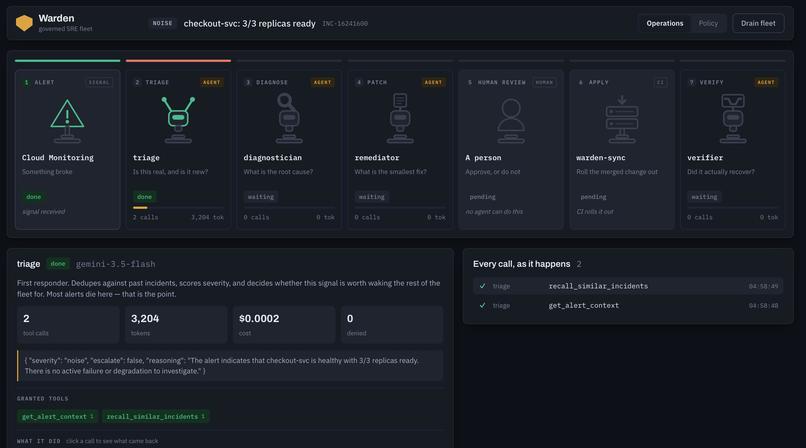
Task: Select the Triage stage card title
Action: pos(157,82)
